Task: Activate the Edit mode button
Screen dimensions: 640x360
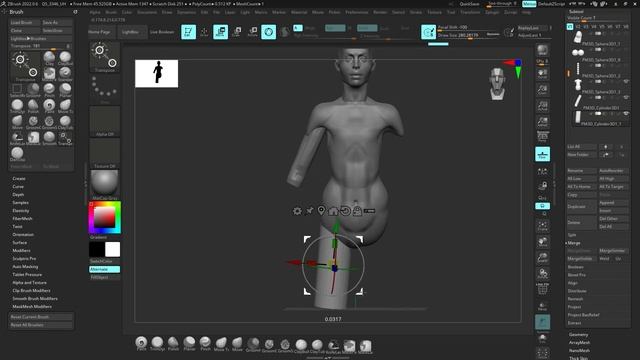Action: [x=188, y=32]
